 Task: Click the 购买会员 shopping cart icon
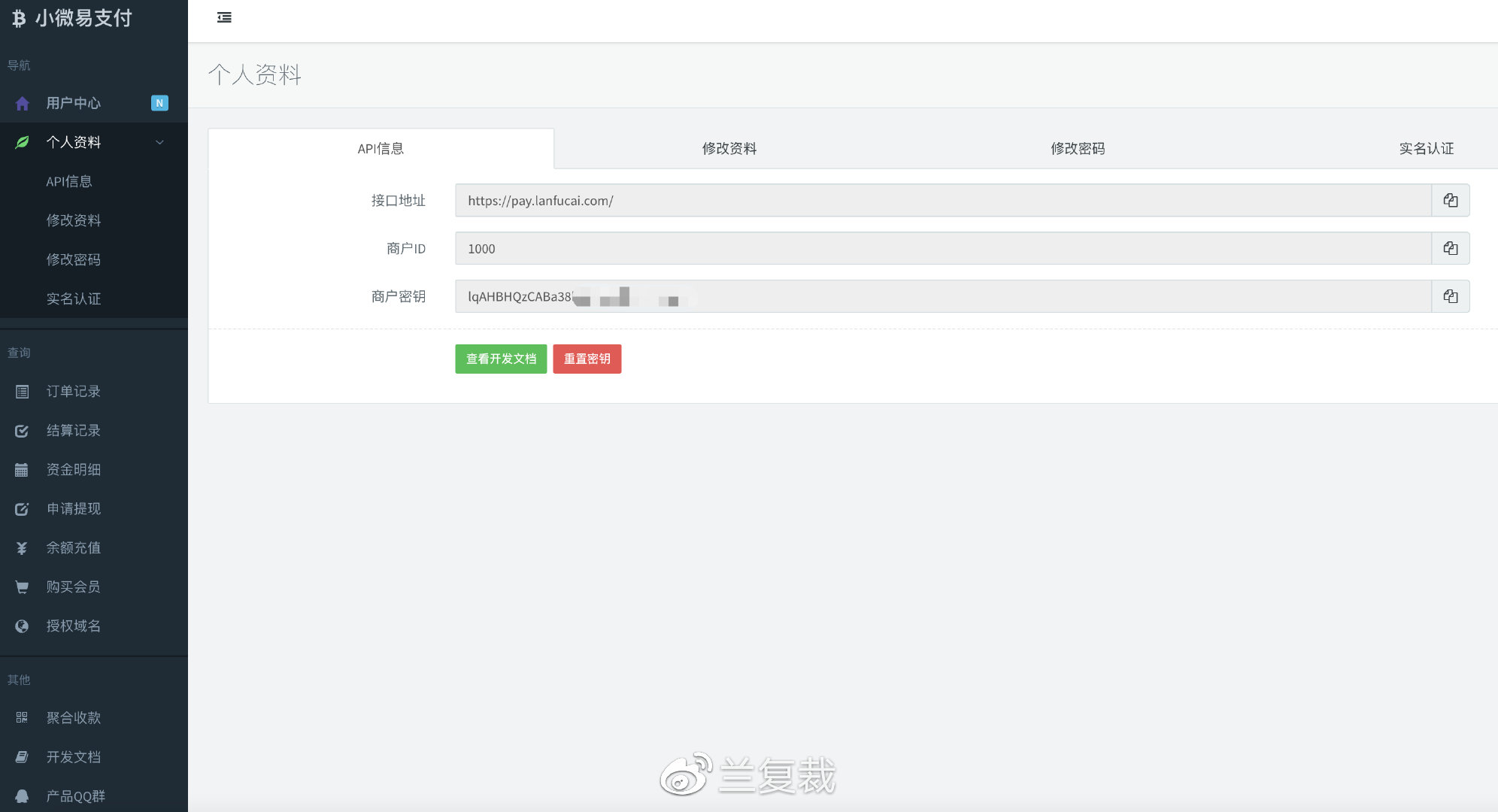point(22,587)
